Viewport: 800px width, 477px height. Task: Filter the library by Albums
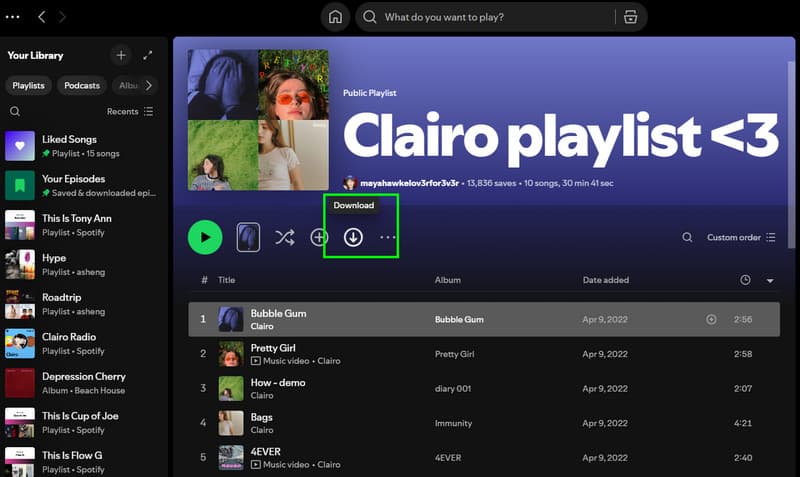(129, 85)
